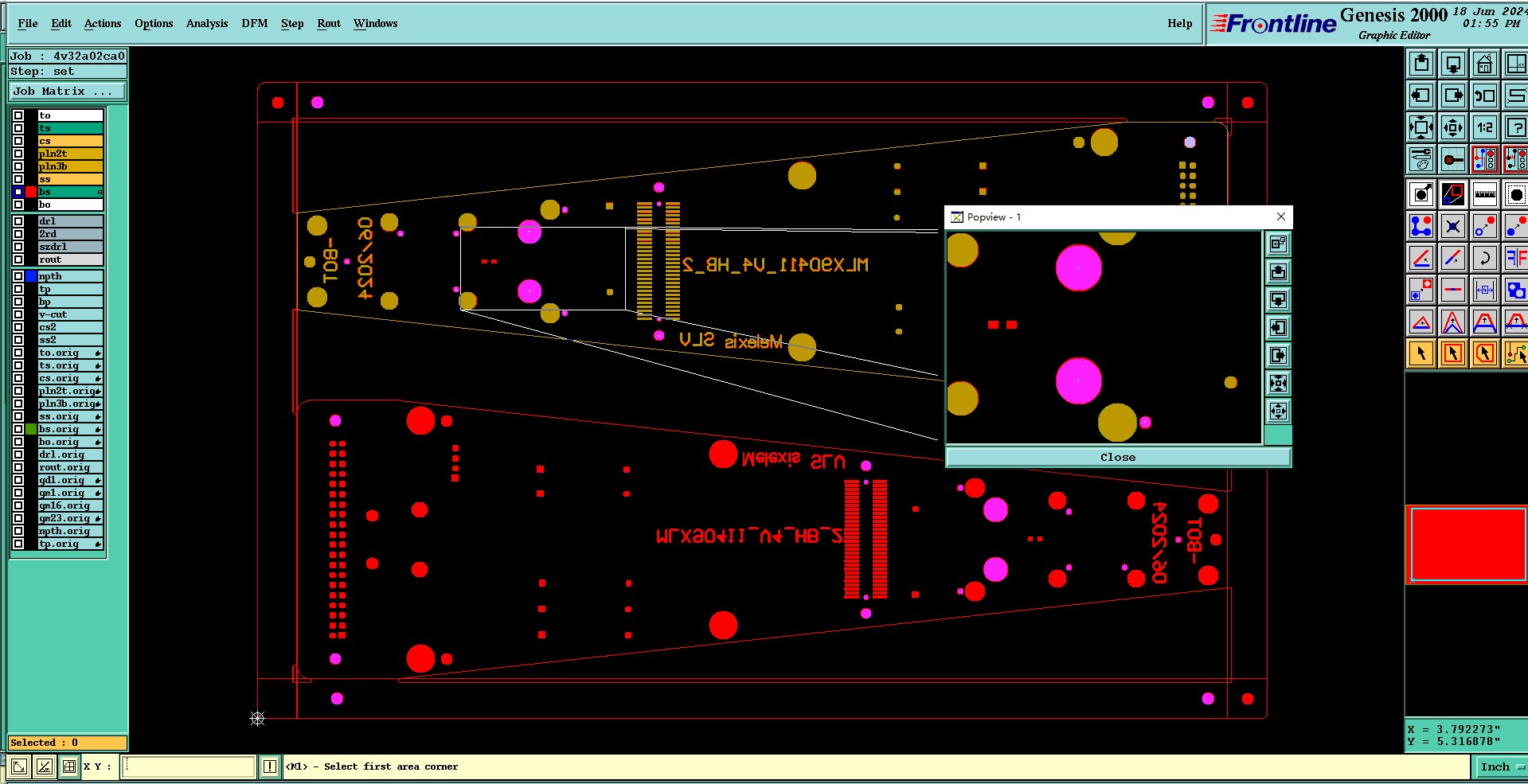1528x784 pixels.
Task: Select the 'pln2t' layer row
Action: pyautogui.click(x=71, y=154)
